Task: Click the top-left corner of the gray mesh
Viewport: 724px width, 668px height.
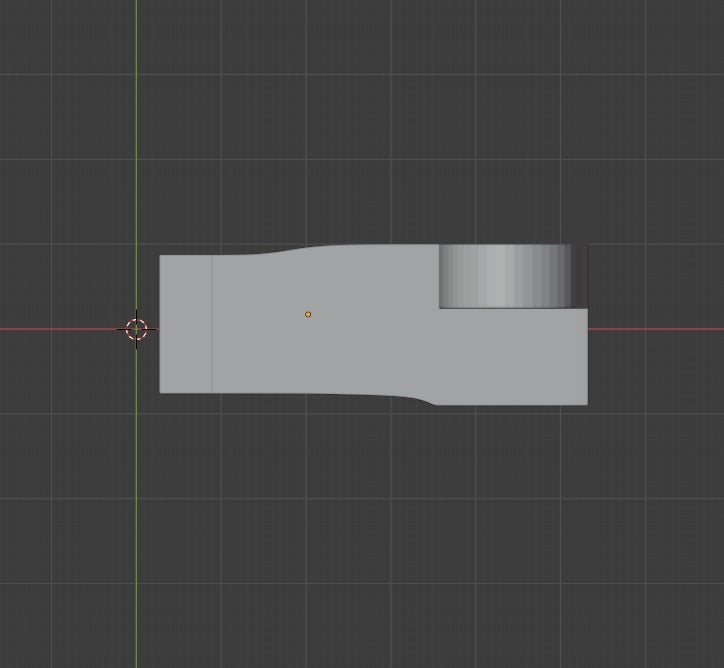Action: (x=162, y=257)
